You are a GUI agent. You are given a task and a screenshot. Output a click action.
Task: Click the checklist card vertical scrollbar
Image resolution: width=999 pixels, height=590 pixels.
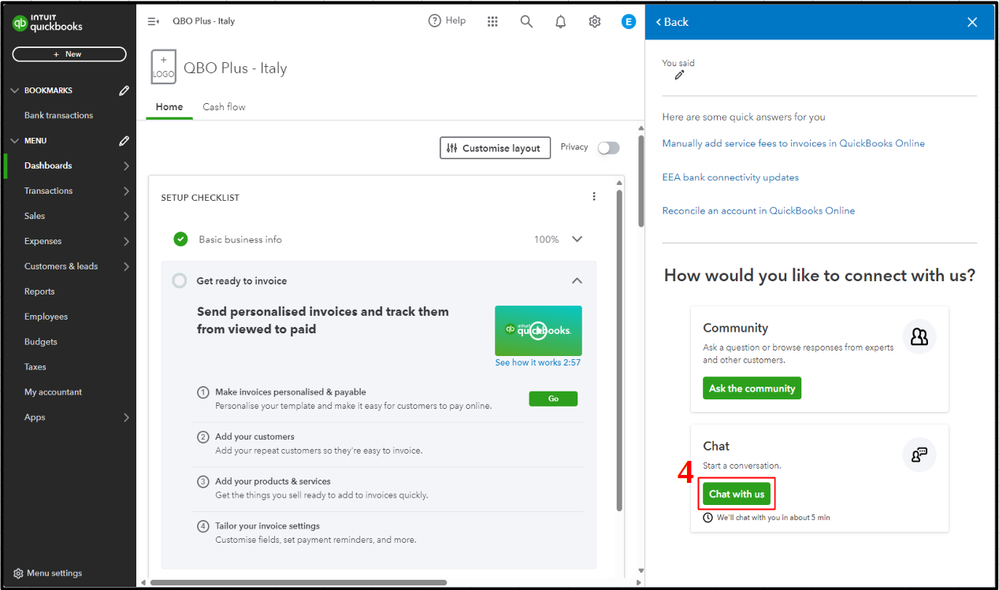coord(619,350)
